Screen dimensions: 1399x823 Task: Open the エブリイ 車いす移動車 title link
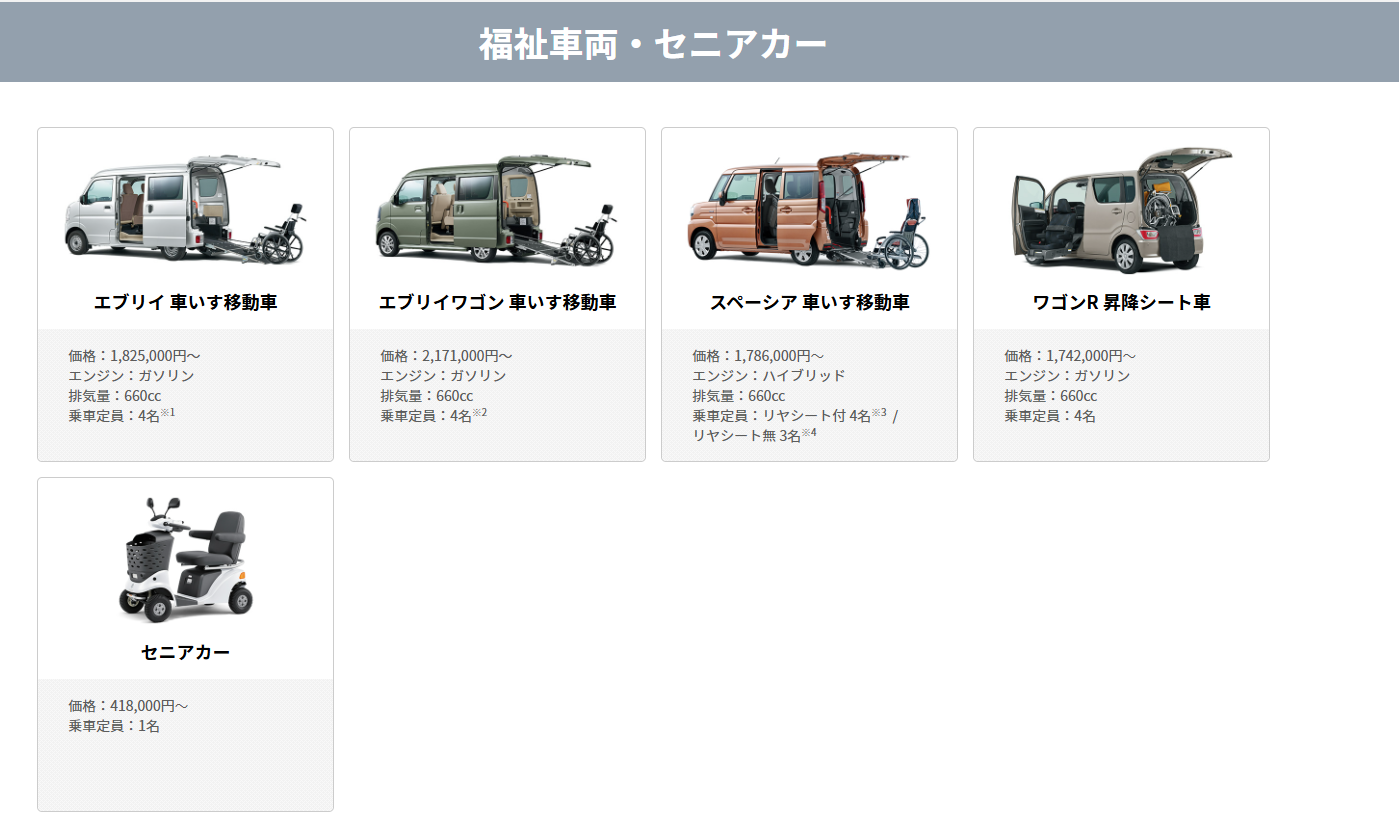(185, 302)
